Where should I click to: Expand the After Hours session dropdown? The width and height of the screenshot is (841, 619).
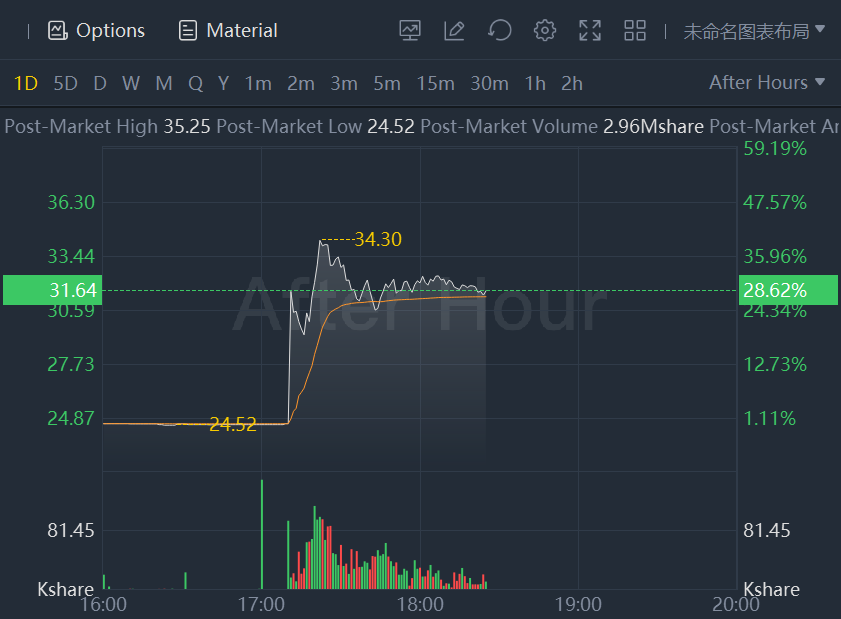[766, 83]
